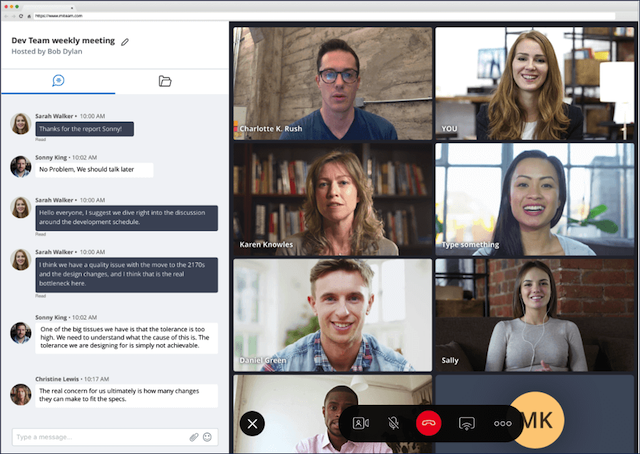
Task: Click the 'Hello everyone, I suggest we dive' message
Action: [x=127, y=218]
